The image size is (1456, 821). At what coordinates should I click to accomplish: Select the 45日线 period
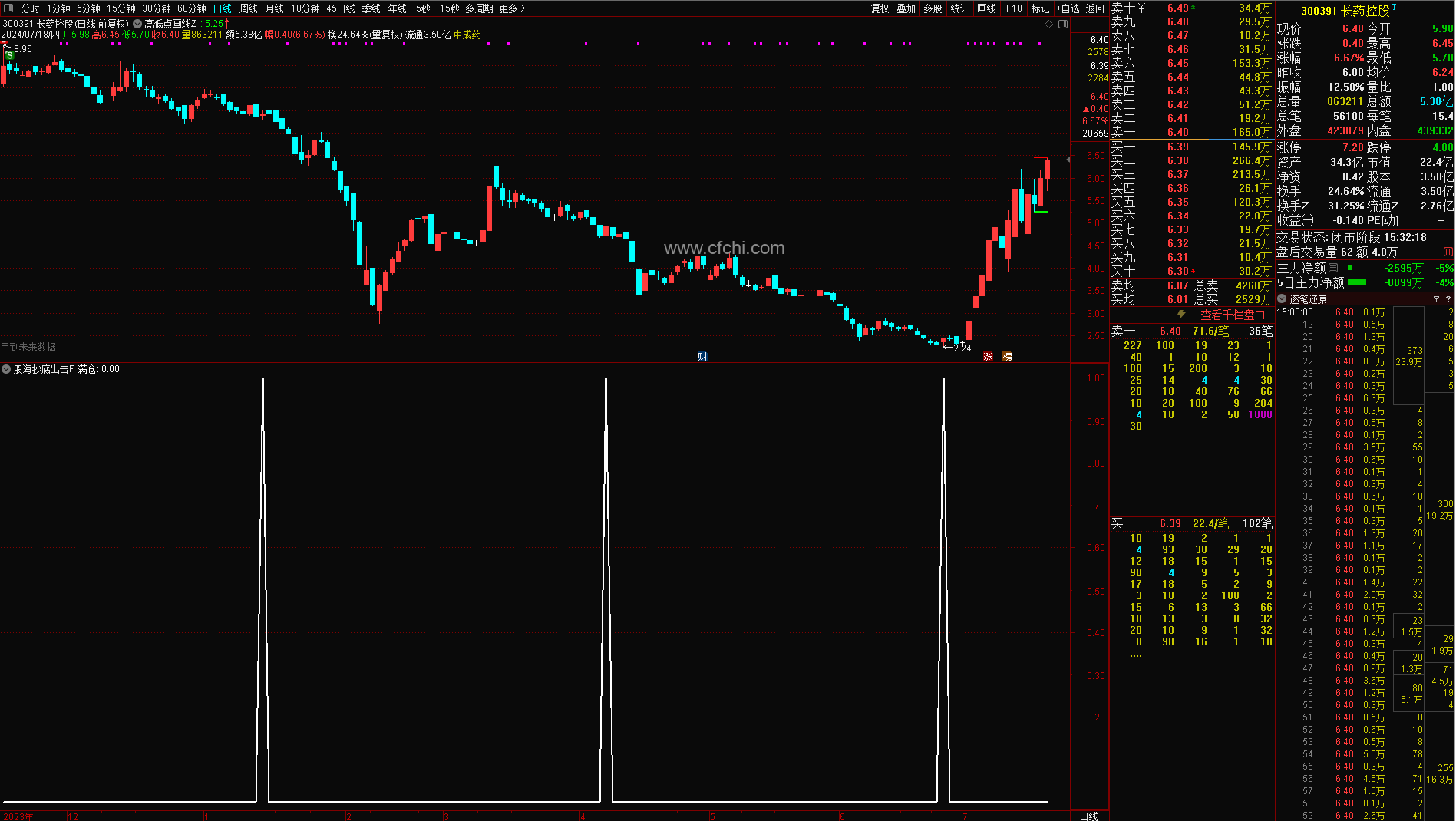(341, 8)
